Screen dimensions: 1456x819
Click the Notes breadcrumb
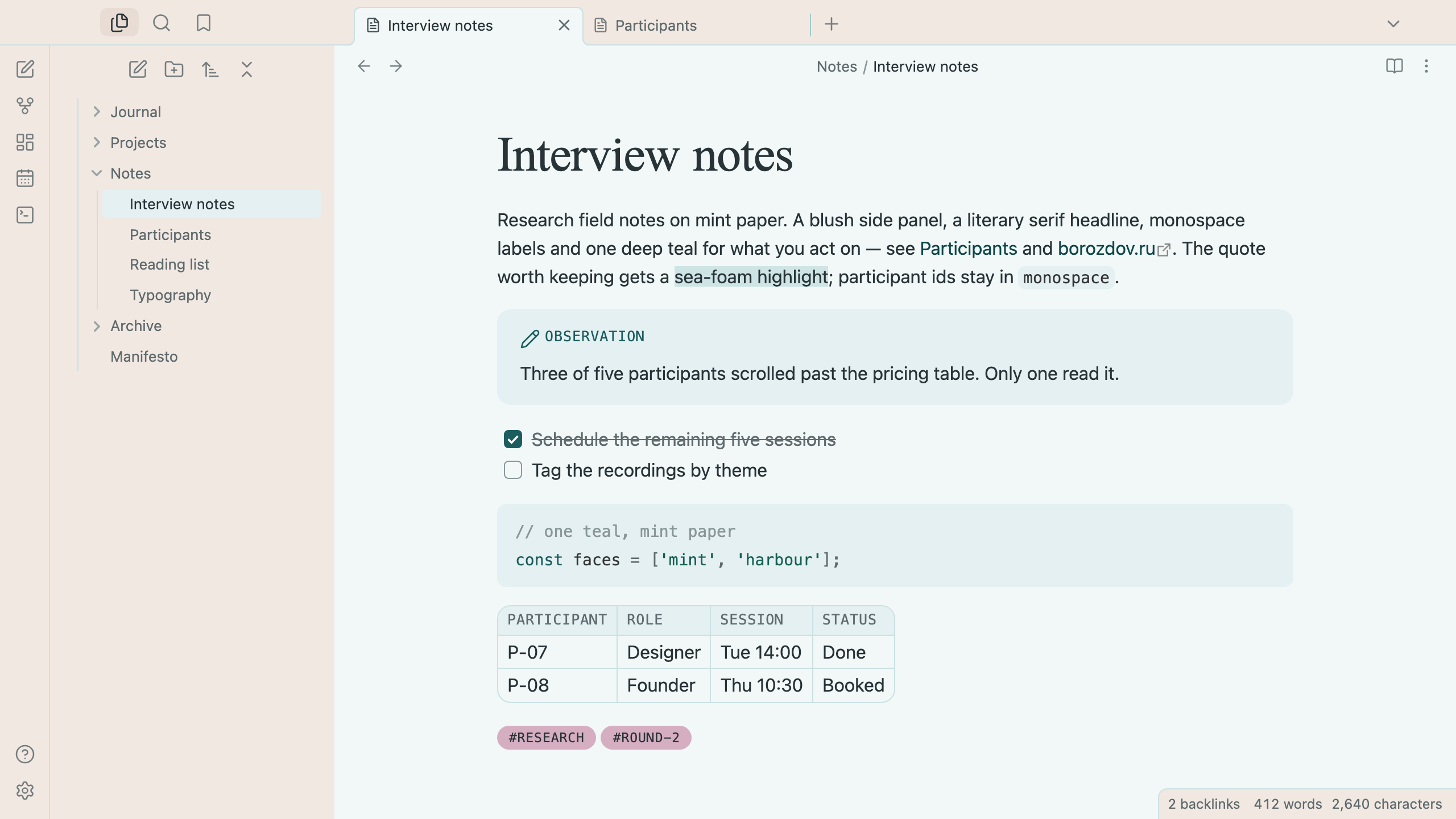(837, 67)
